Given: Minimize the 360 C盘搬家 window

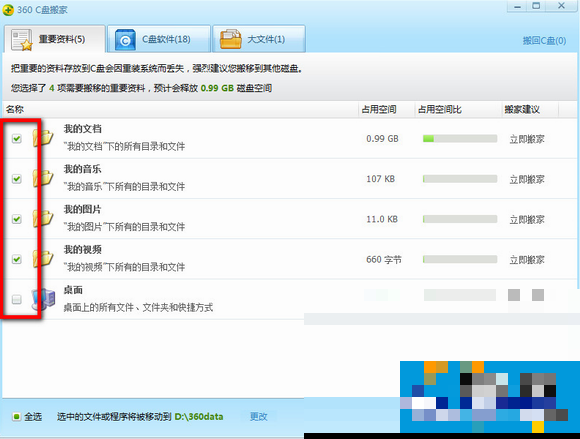Looking at the screenshot, I should pyautogui.click(x=517, y=7).
